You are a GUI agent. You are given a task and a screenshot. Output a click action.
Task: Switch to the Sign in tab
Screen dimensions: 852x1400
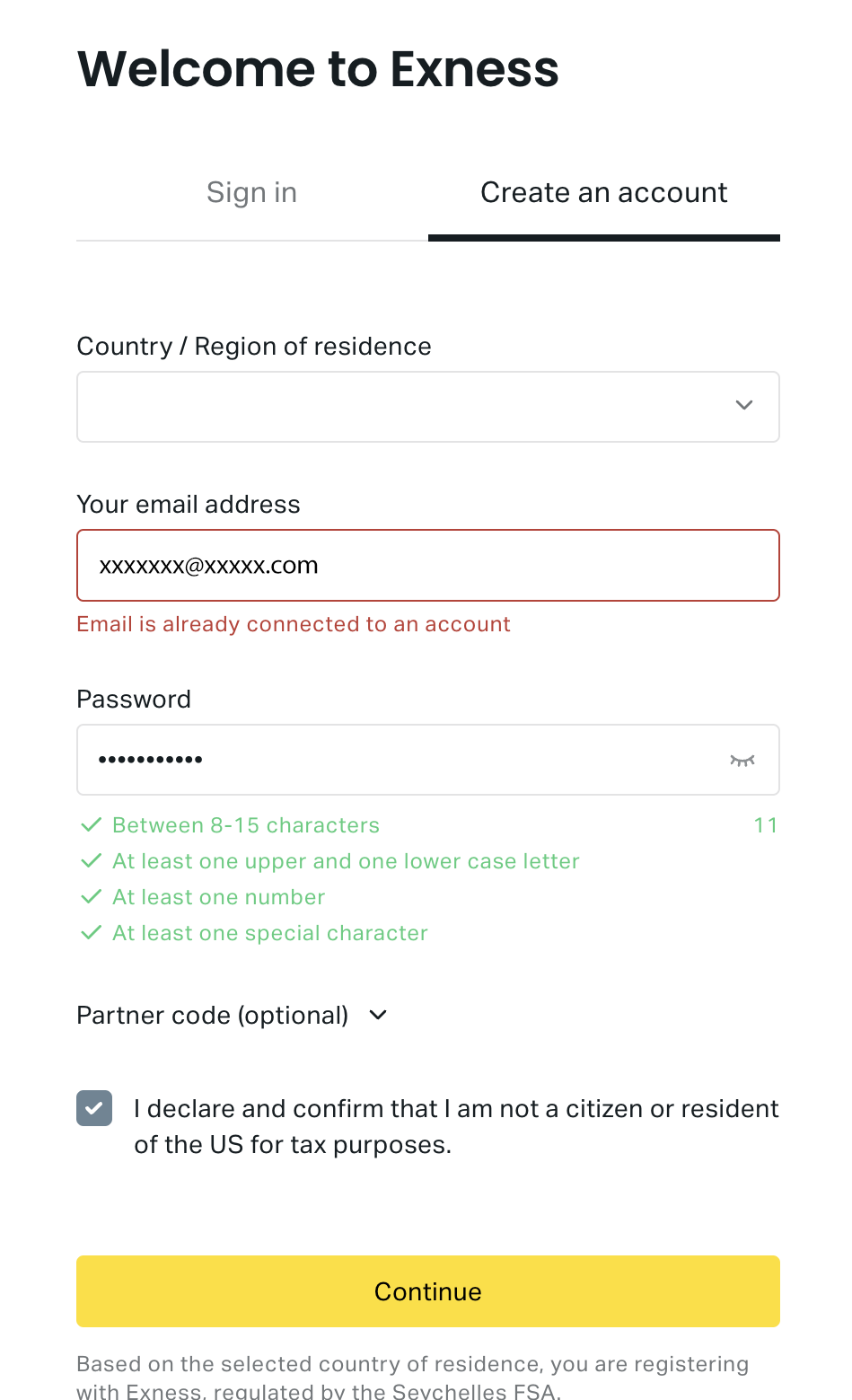[251, 193]
